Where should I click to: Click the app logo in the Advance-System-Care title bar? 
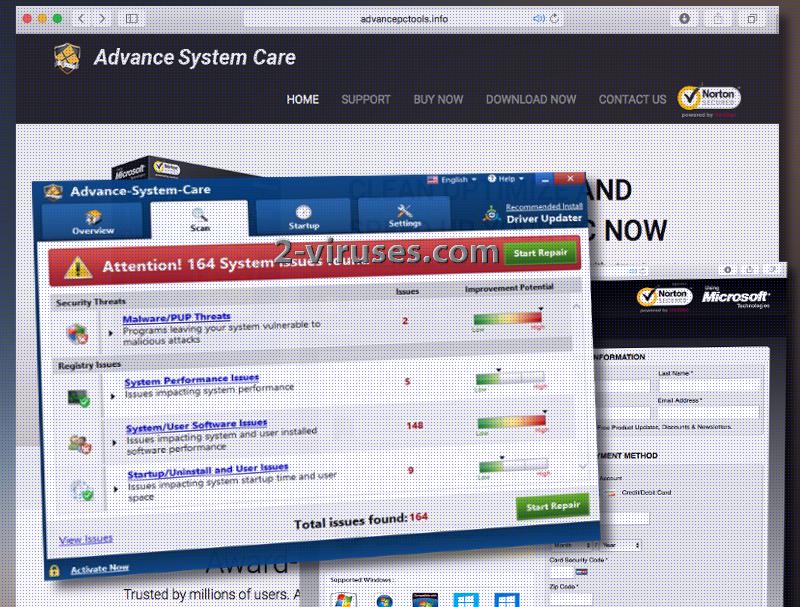point(53,192)
